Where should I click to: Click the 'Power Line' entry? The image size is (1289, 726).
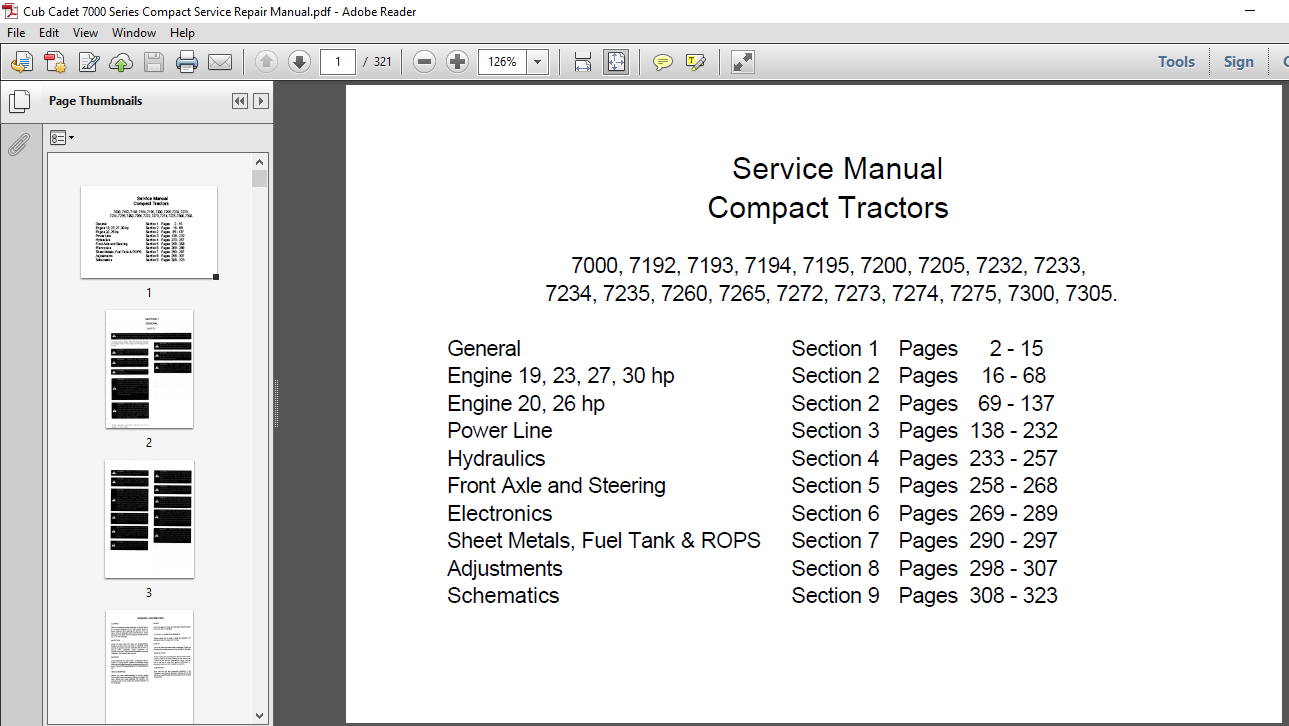tap(500, 431)
